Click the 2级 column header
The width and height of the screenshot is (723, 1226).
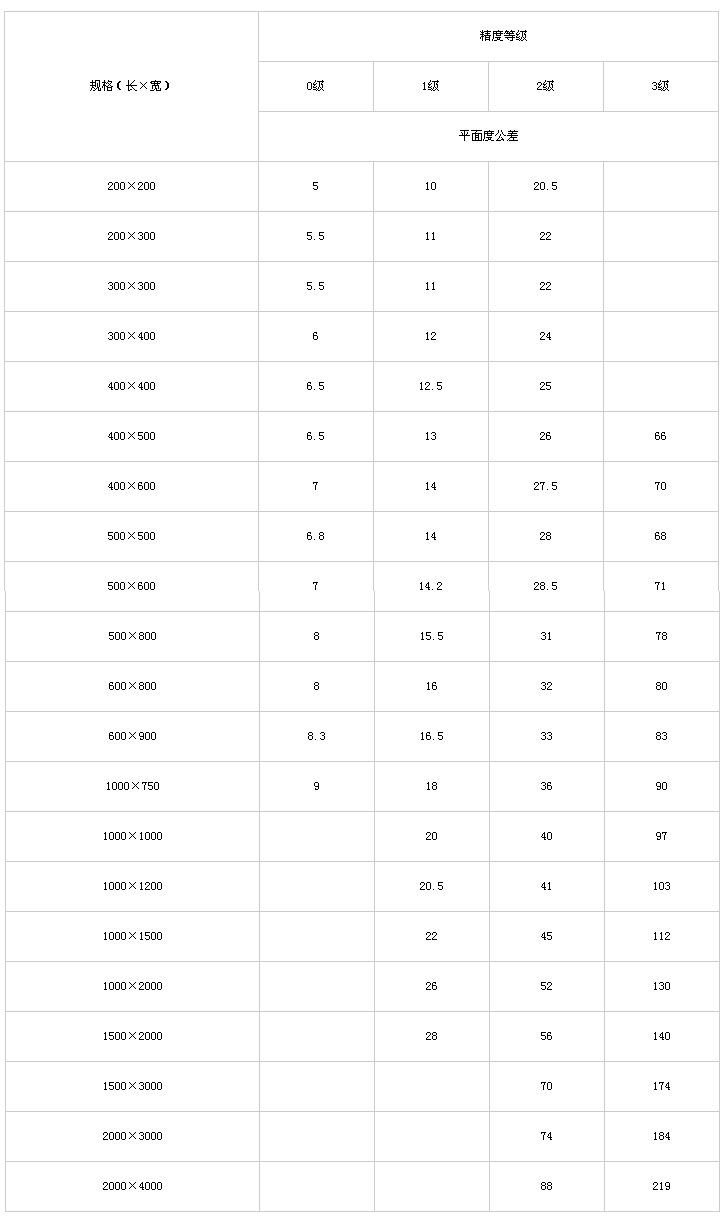pyautogui.click(x=546, y=86)
